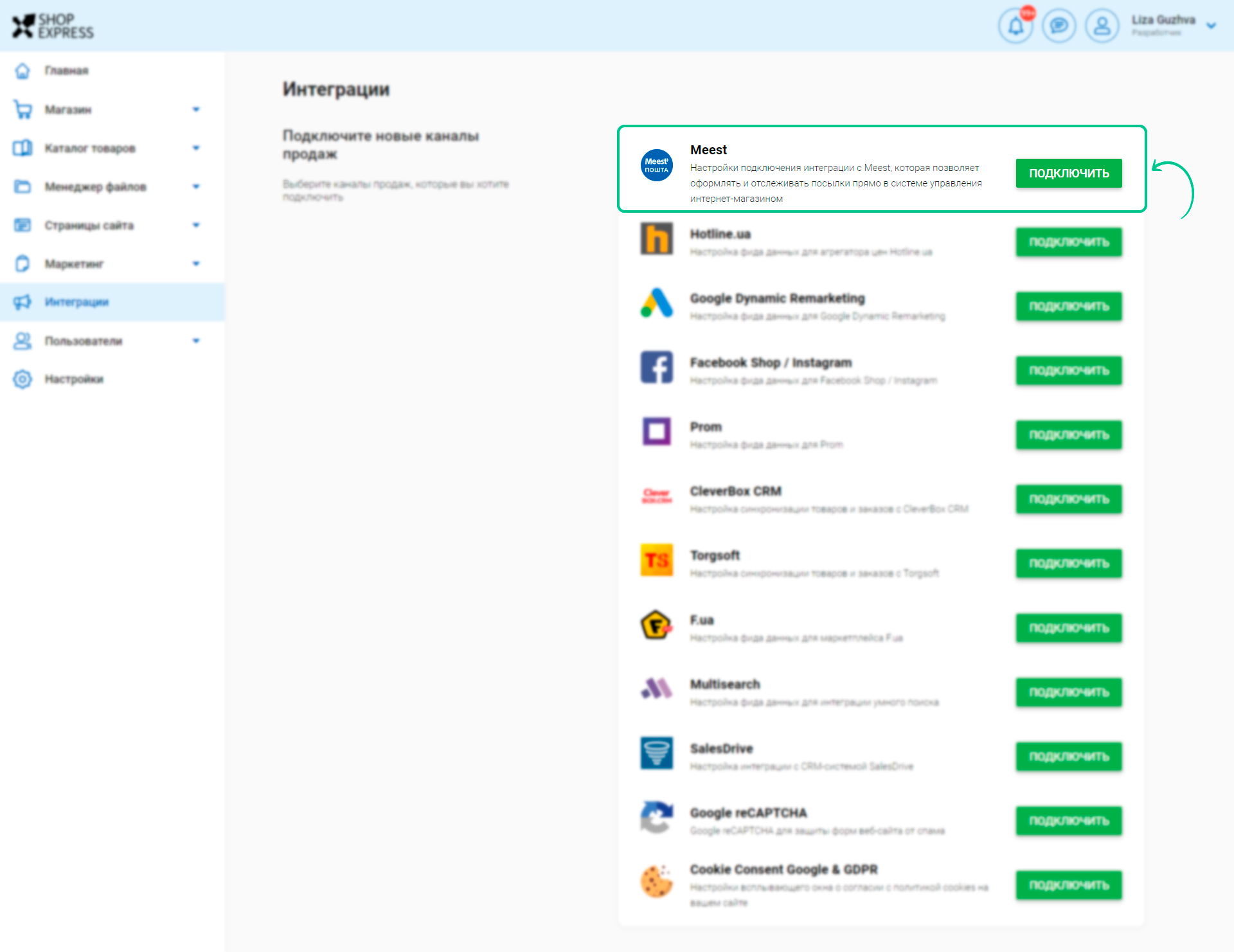The height and width of the screenshot is (952, 1234).
Task: Click the book icon beside Каталог товаров
Action: coord(22,148)
